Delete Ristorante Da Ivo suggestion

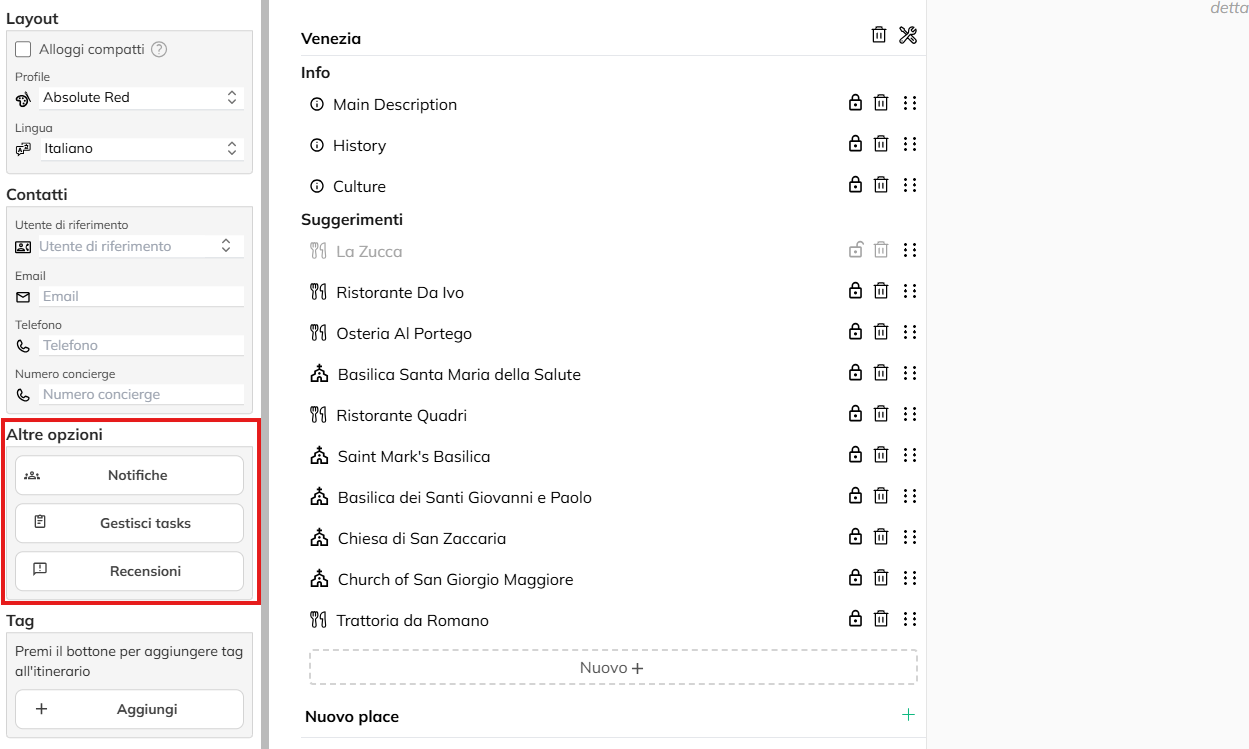(x=881, y=291)
